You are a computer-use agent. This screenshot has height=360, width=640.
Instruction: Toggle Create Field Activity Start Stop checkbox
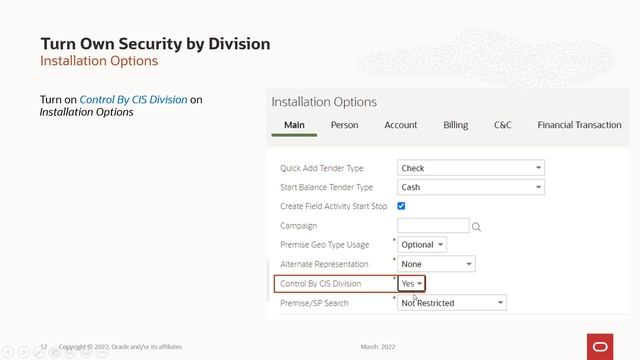click(x=401, y=206)
